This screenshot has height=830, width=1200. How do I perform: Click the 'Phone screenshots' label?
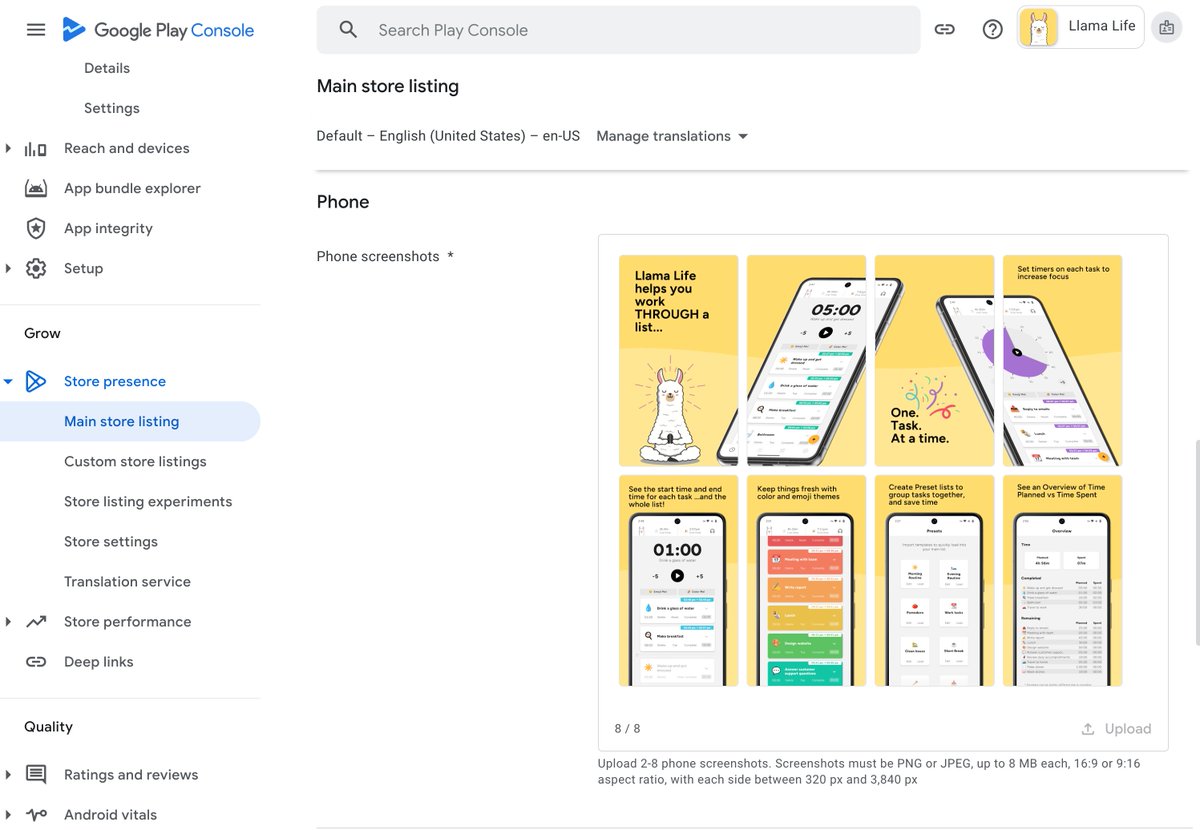coord(385,256)
